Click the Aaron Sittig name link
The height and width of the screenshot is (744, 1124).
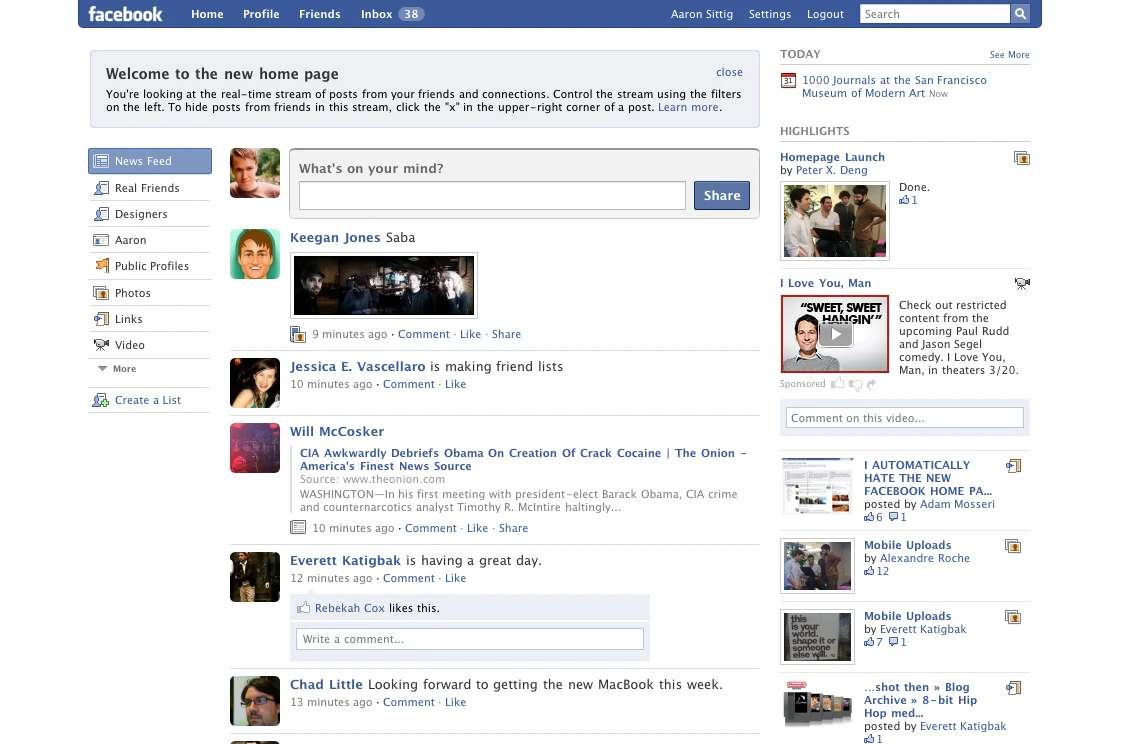click(702, 14)
